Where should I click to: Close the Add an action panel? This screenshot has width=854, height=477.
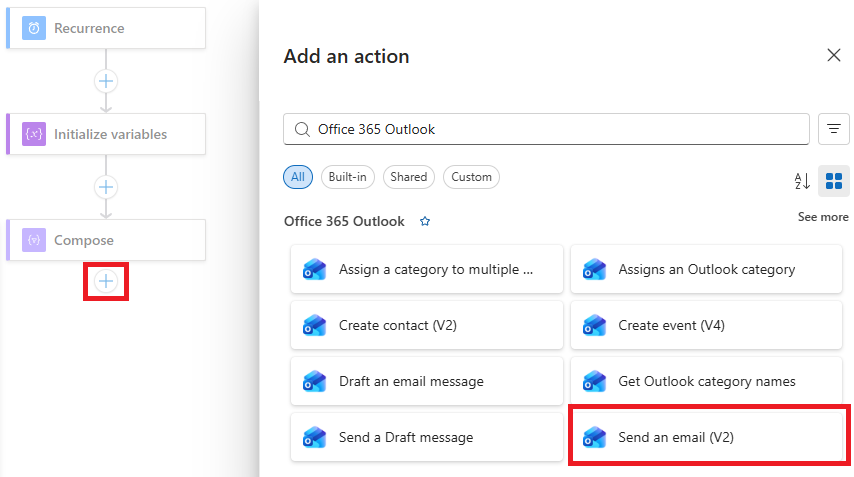pyautogui.click(x=834, y=55)
